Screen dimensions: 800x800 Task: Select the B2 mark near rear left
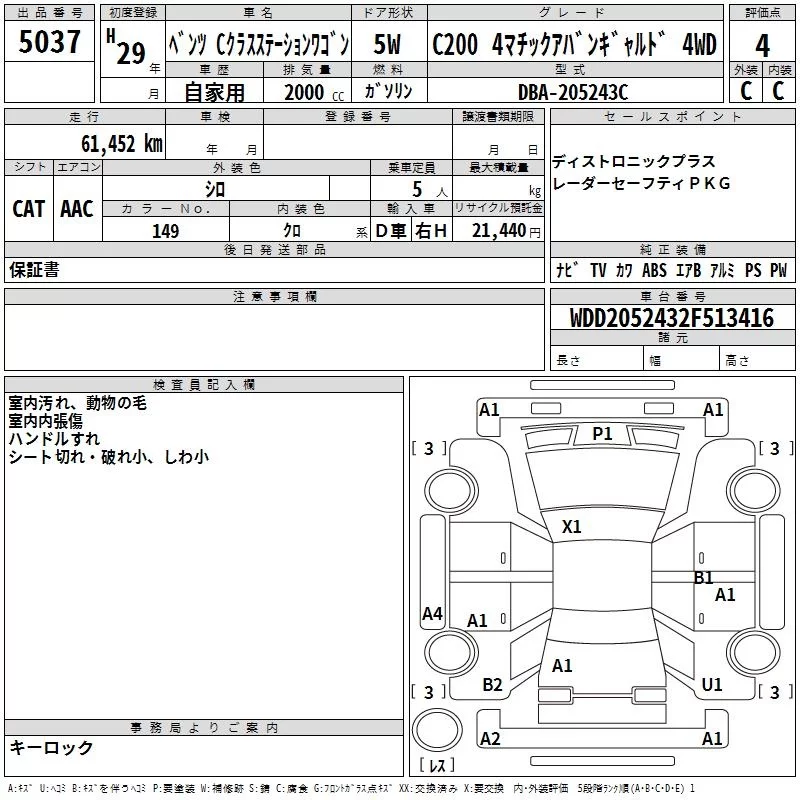point(492,685)
